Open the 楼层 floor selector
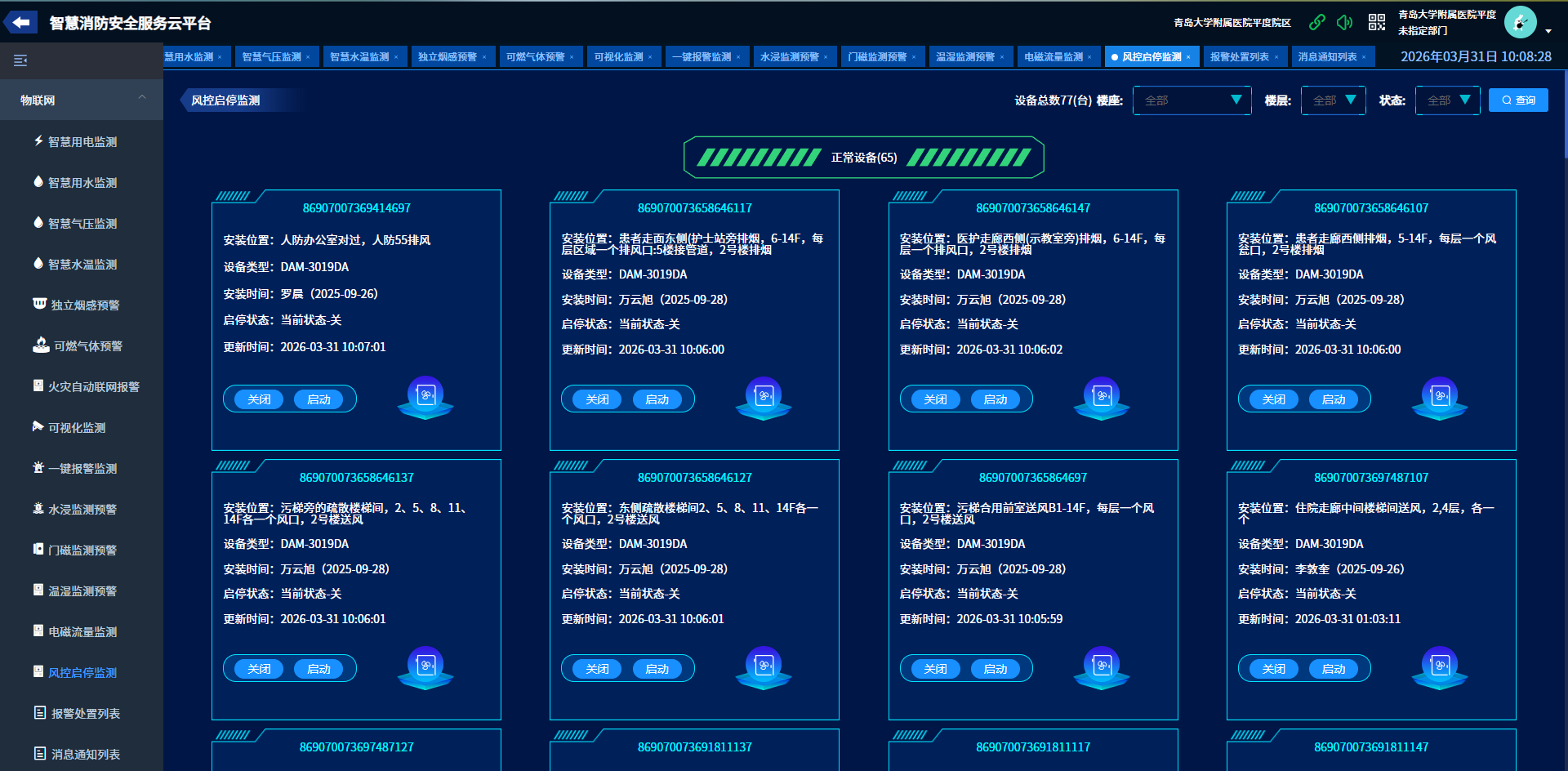 1333,100
